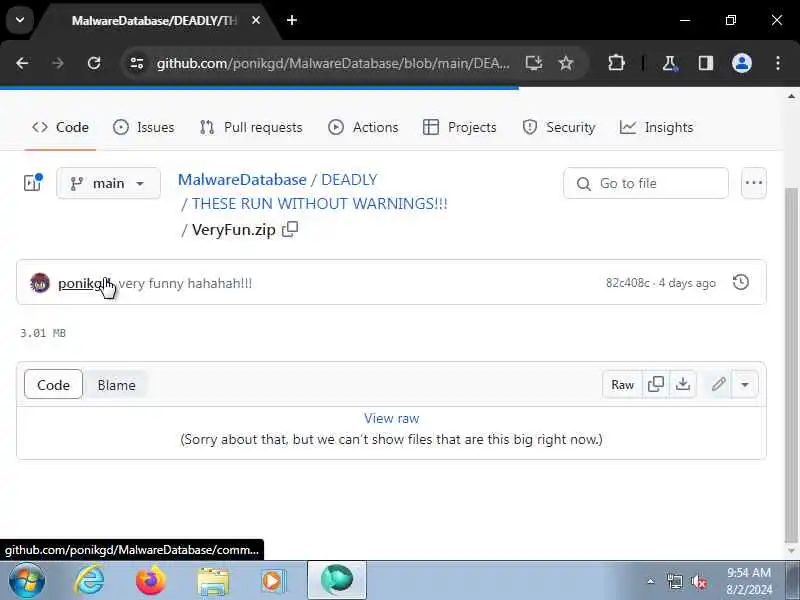
Task: Open the very funny hahahah!!! commit message
Action: 185,283
